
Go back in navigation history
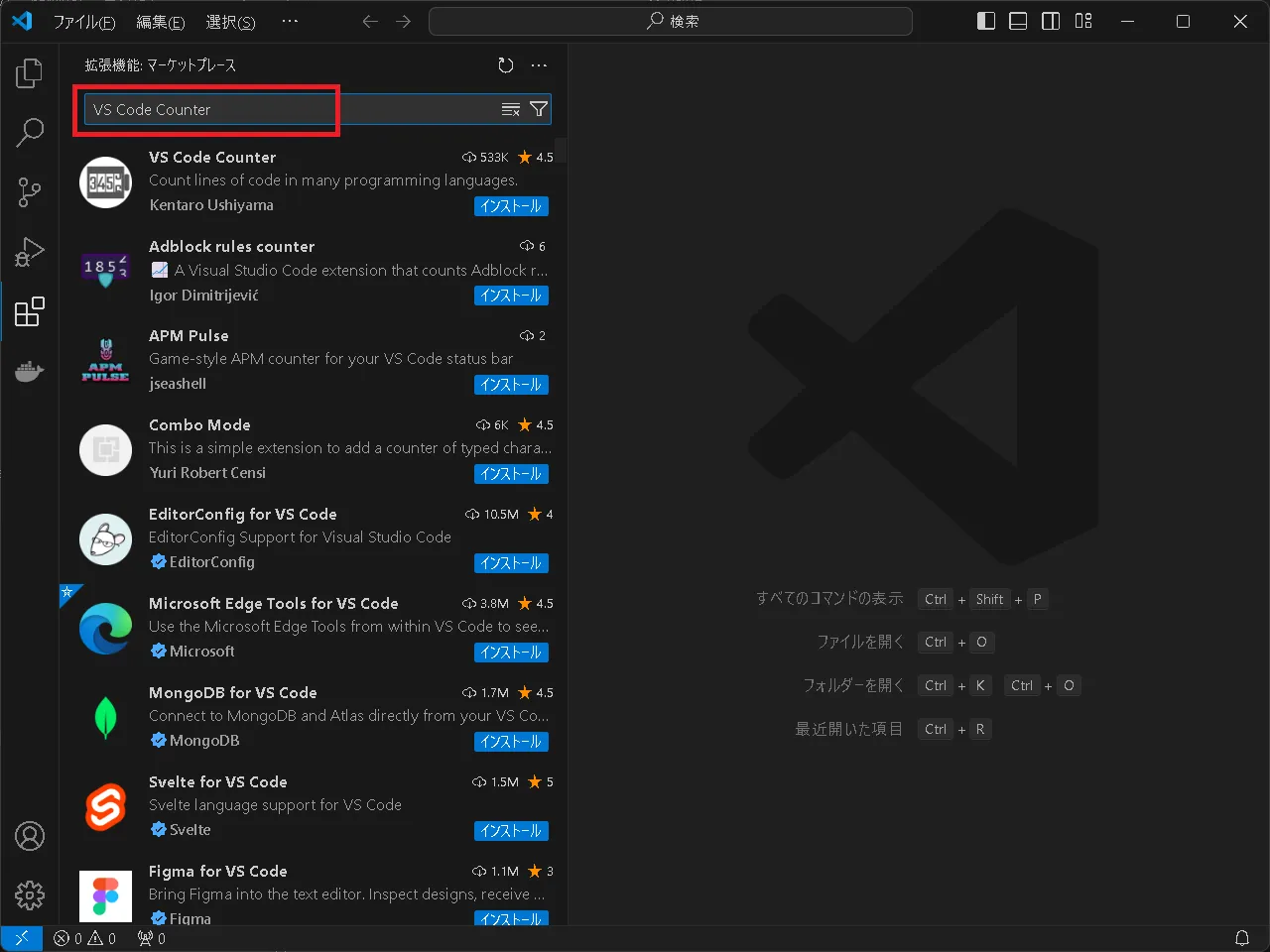[x=370, y=21]
